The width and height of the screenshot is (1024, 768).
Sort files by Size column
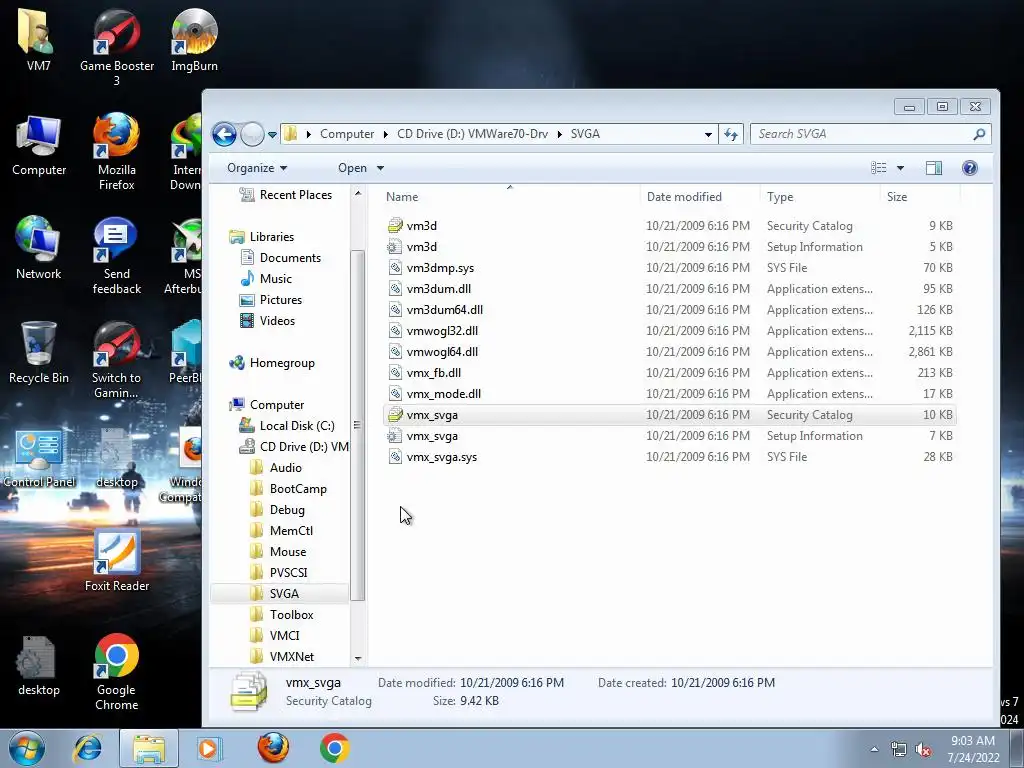click(920, 197)
